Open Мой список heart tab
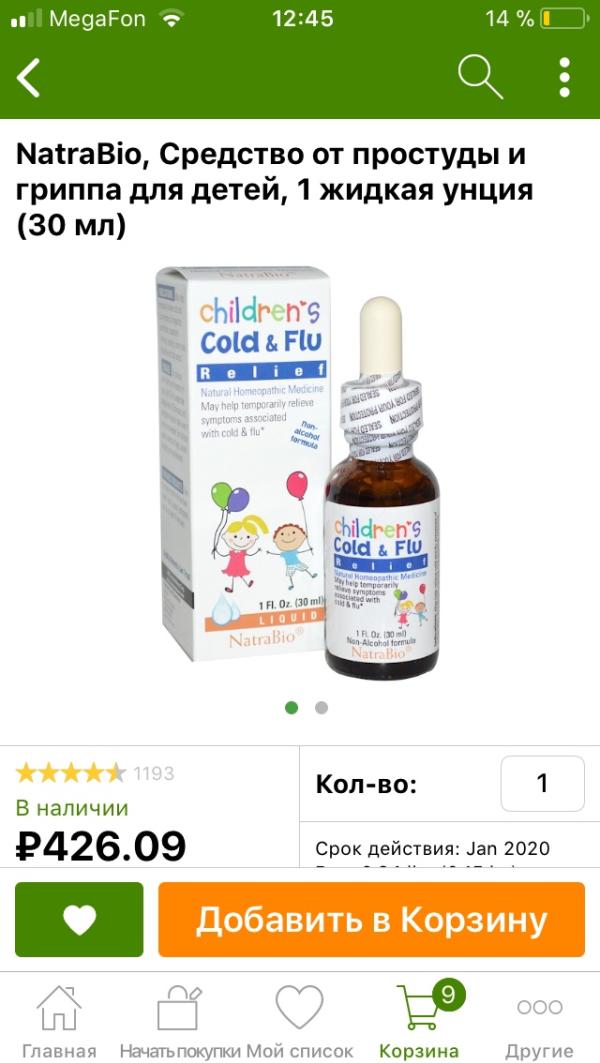This screenshot has height=1063, width=600. point(300,1007)
